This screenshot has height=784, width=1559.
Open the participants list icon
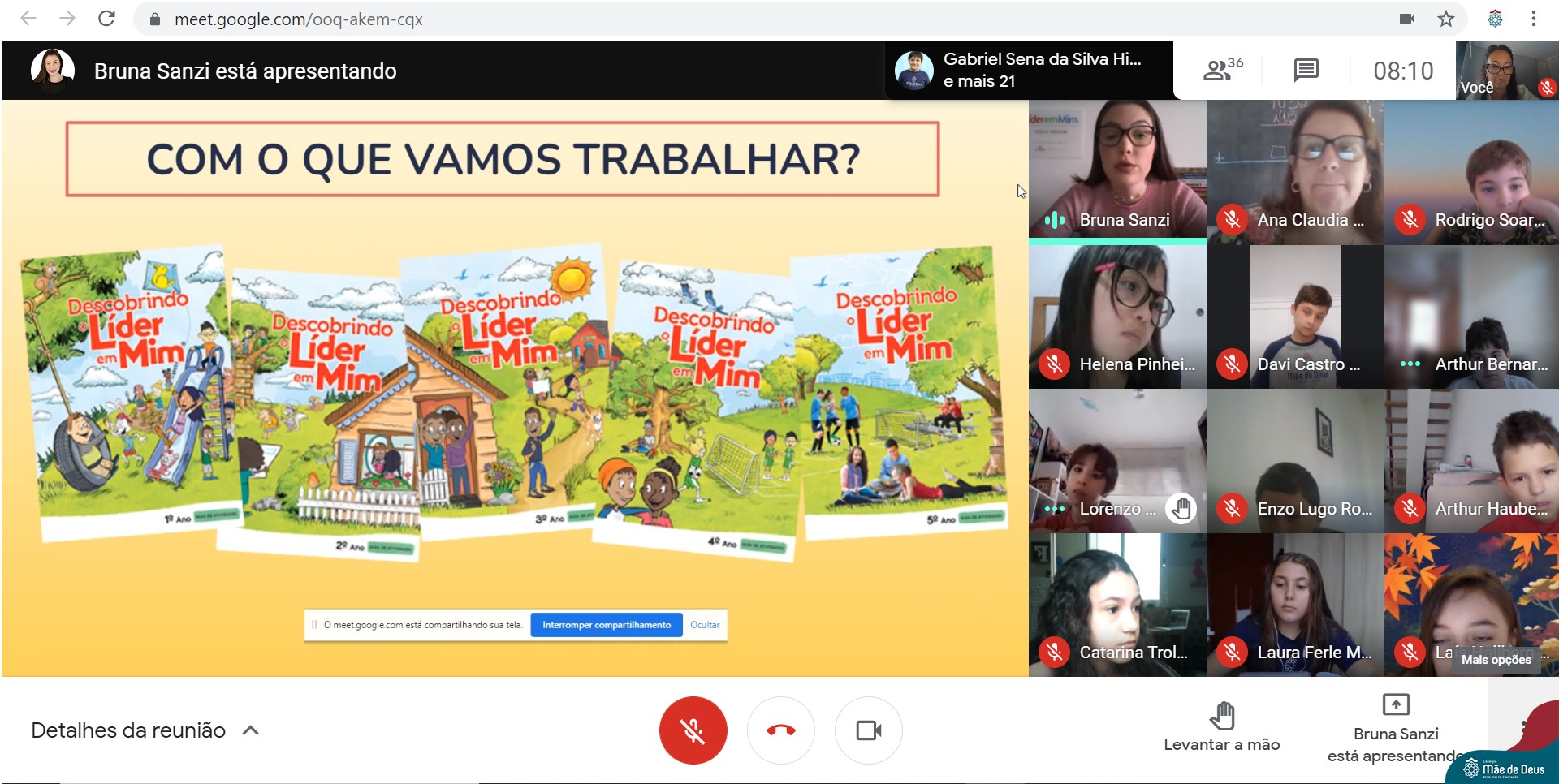[1221, 71]
